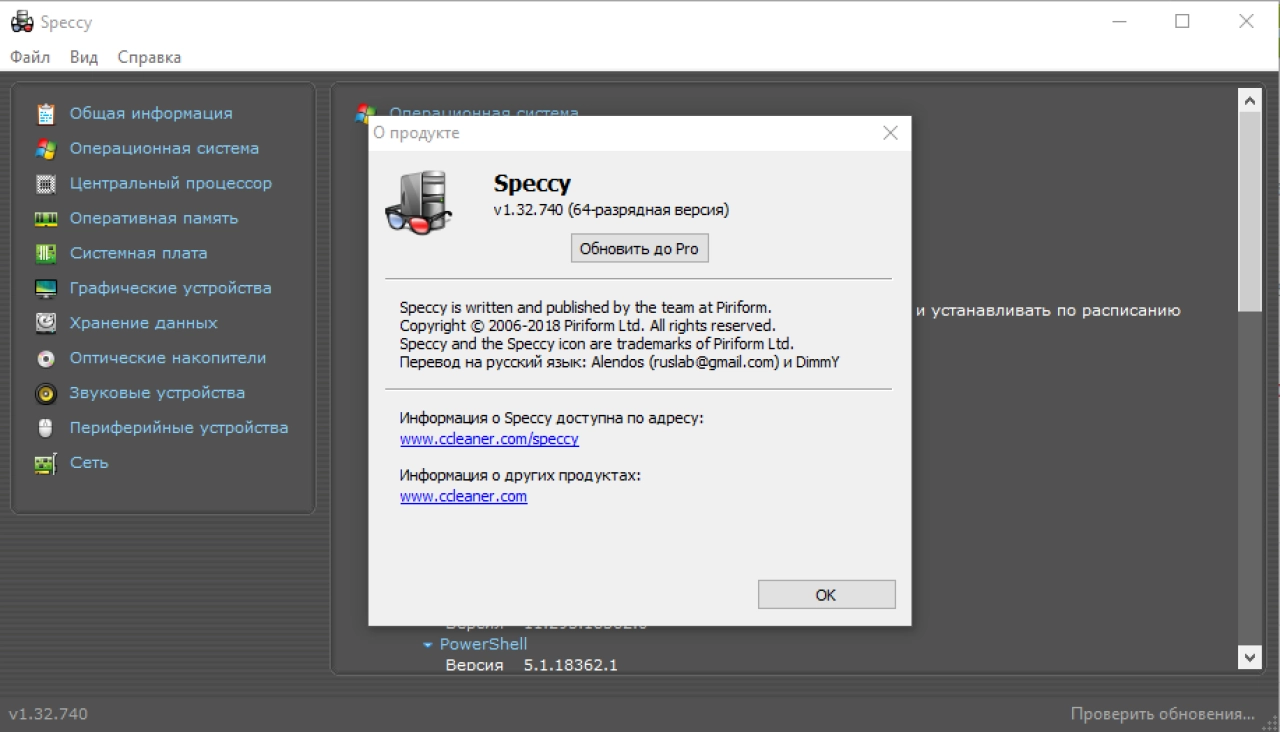Open Графические устройства section
This screenshot has width=1280, height=732.
click(x=171, y=289)
